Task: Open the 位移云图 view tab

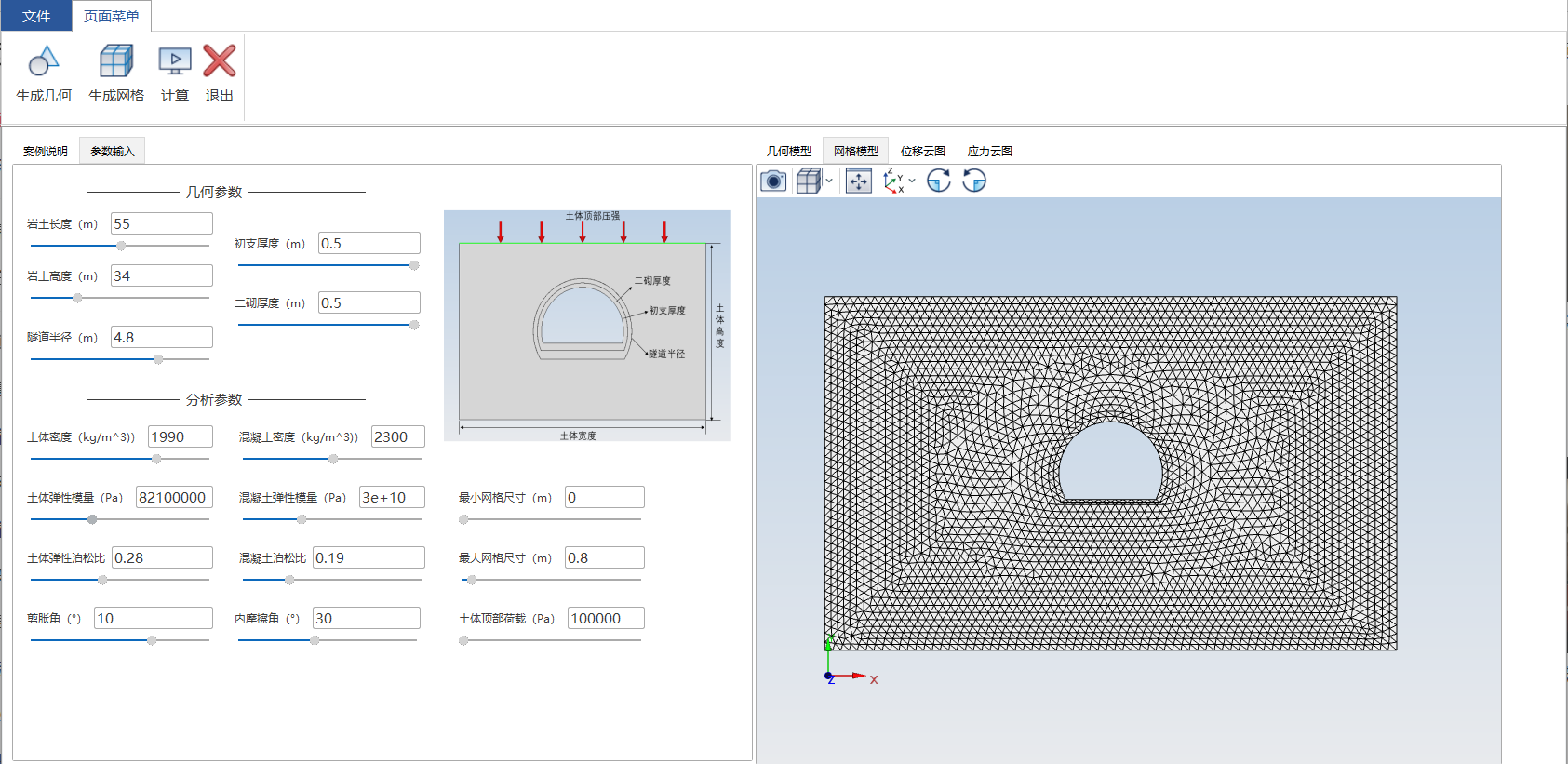Action: pyautogui.click(x=923, y=151)
